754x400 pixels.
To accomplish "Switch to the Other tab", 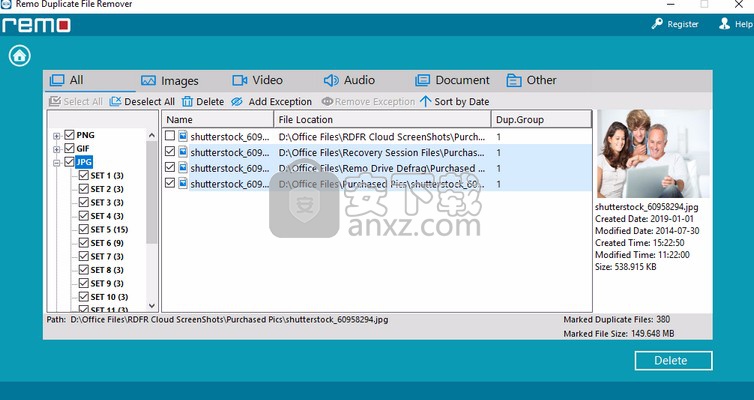I will click(x=531, y=80).
